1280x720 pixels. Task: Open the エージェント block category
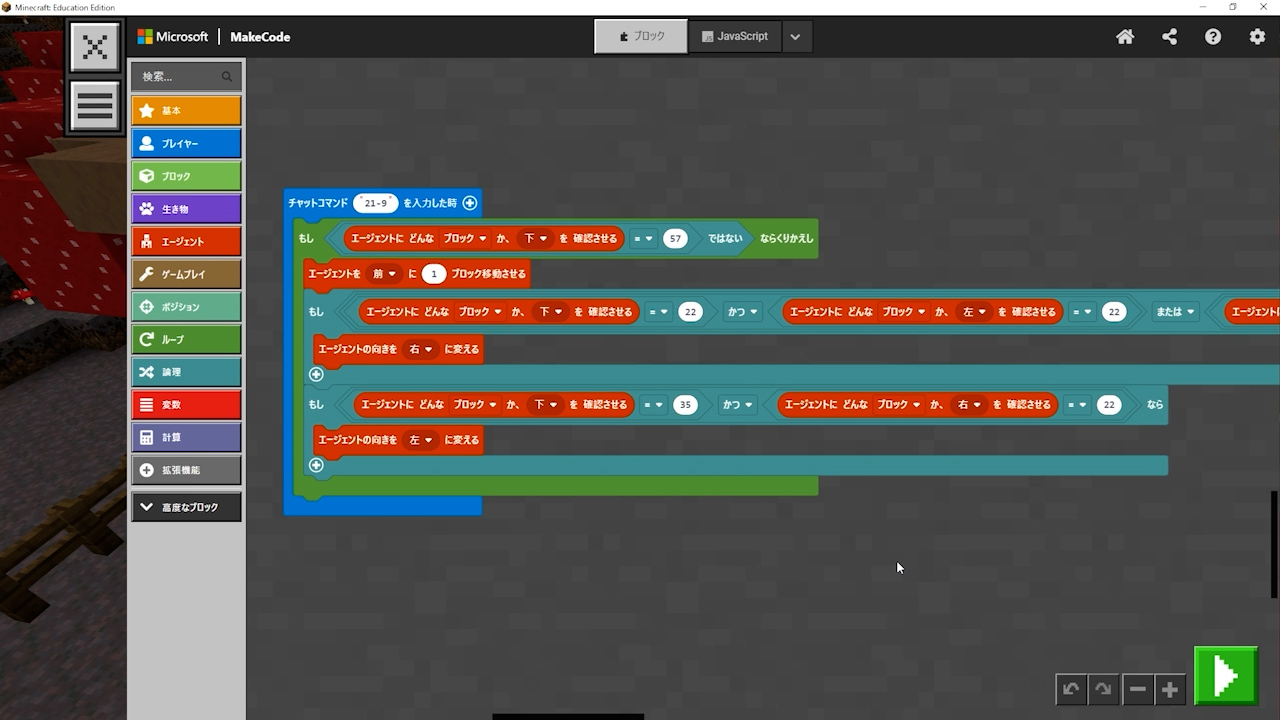(x=186, y=241)
